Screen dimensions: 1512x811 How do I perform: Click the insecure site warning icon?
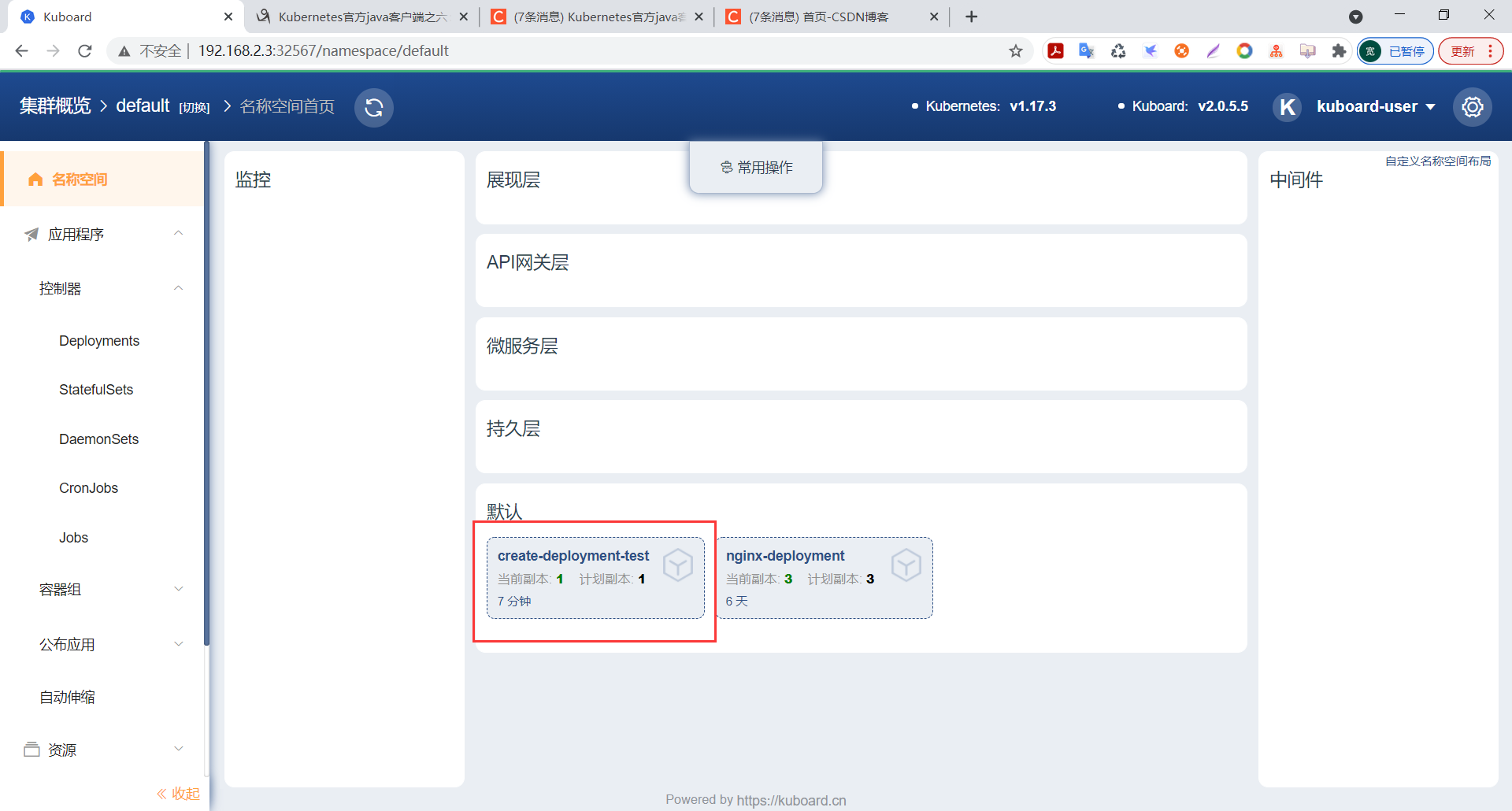(124, 51)
